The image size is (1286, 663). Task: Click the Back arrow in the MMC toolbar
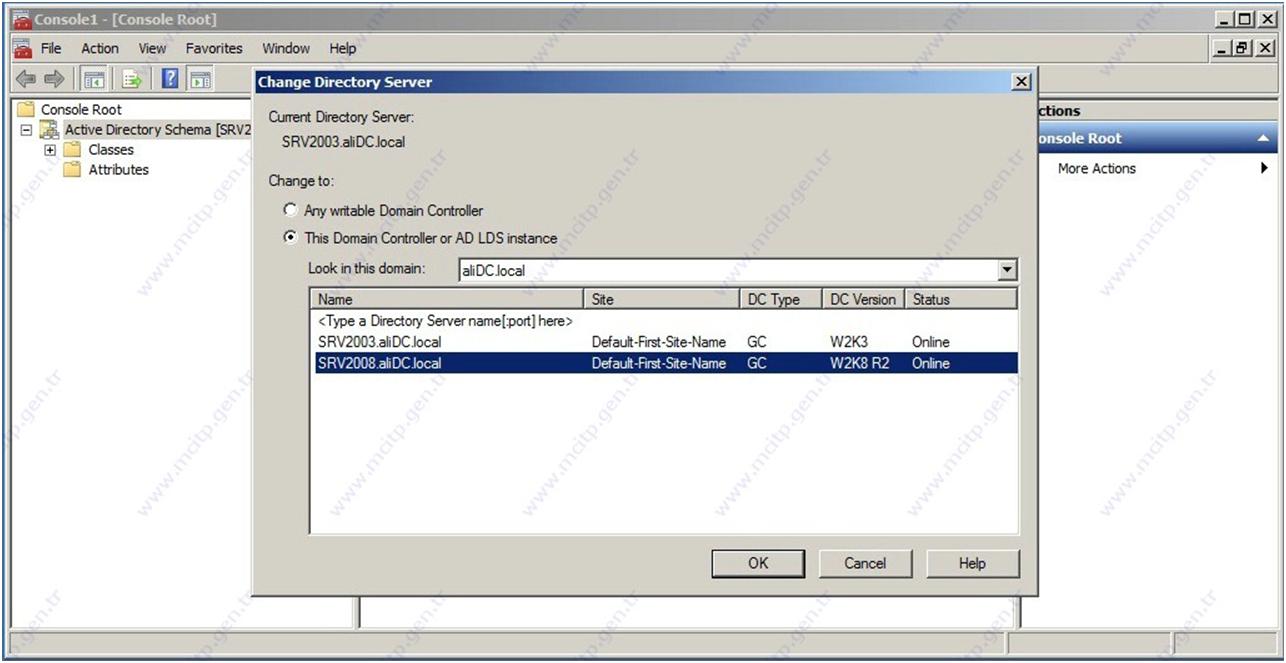[x=25, y=79]
